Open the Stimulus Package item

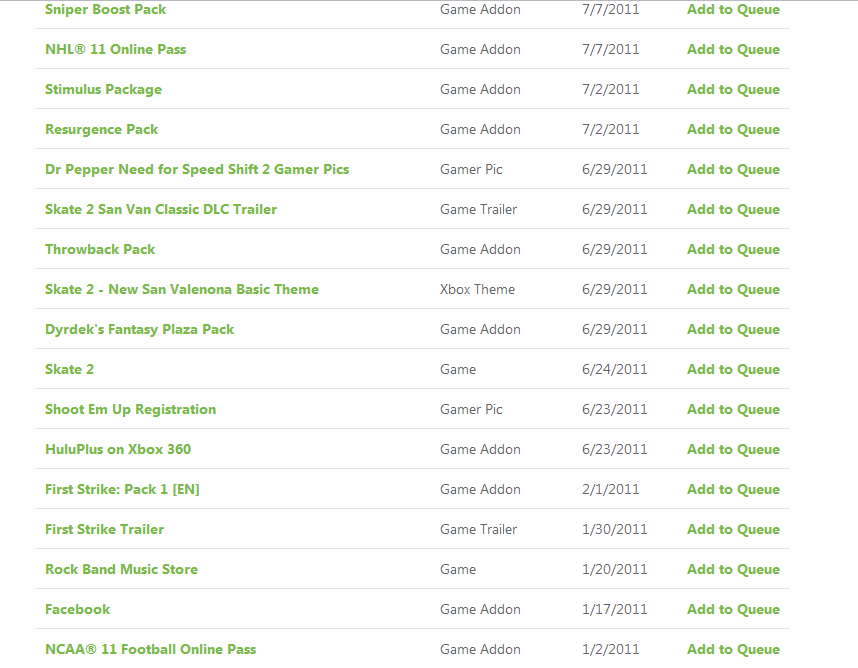(103, 89)
